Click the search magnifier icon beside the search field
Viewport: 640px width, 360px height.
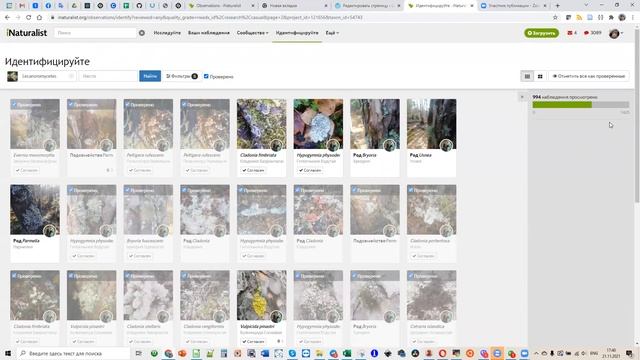(142, 33)
